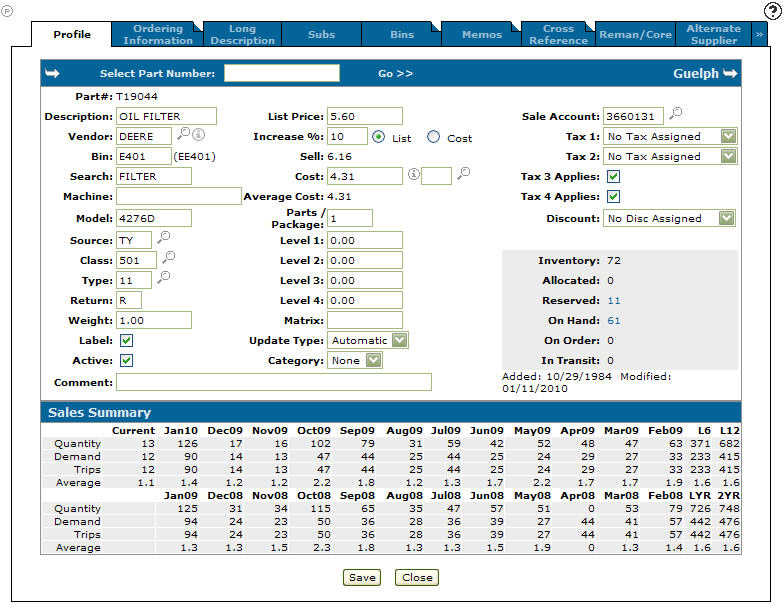The height and width of the screenshot is (609, 783).
Task: Click the Select Part Number input field
Action: [282, 73]
